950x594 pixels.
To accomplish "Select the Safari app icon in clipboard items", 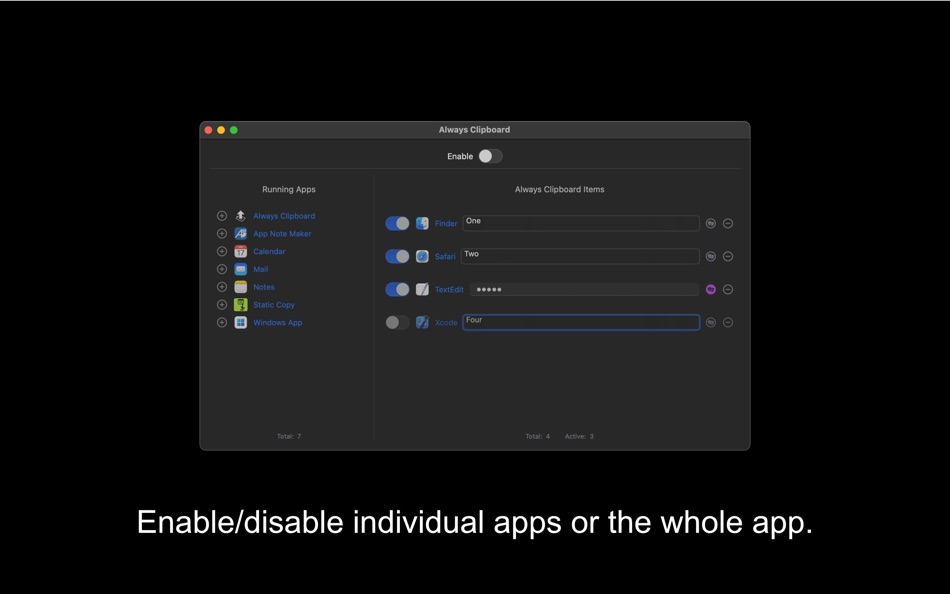I will coord(422,256).
